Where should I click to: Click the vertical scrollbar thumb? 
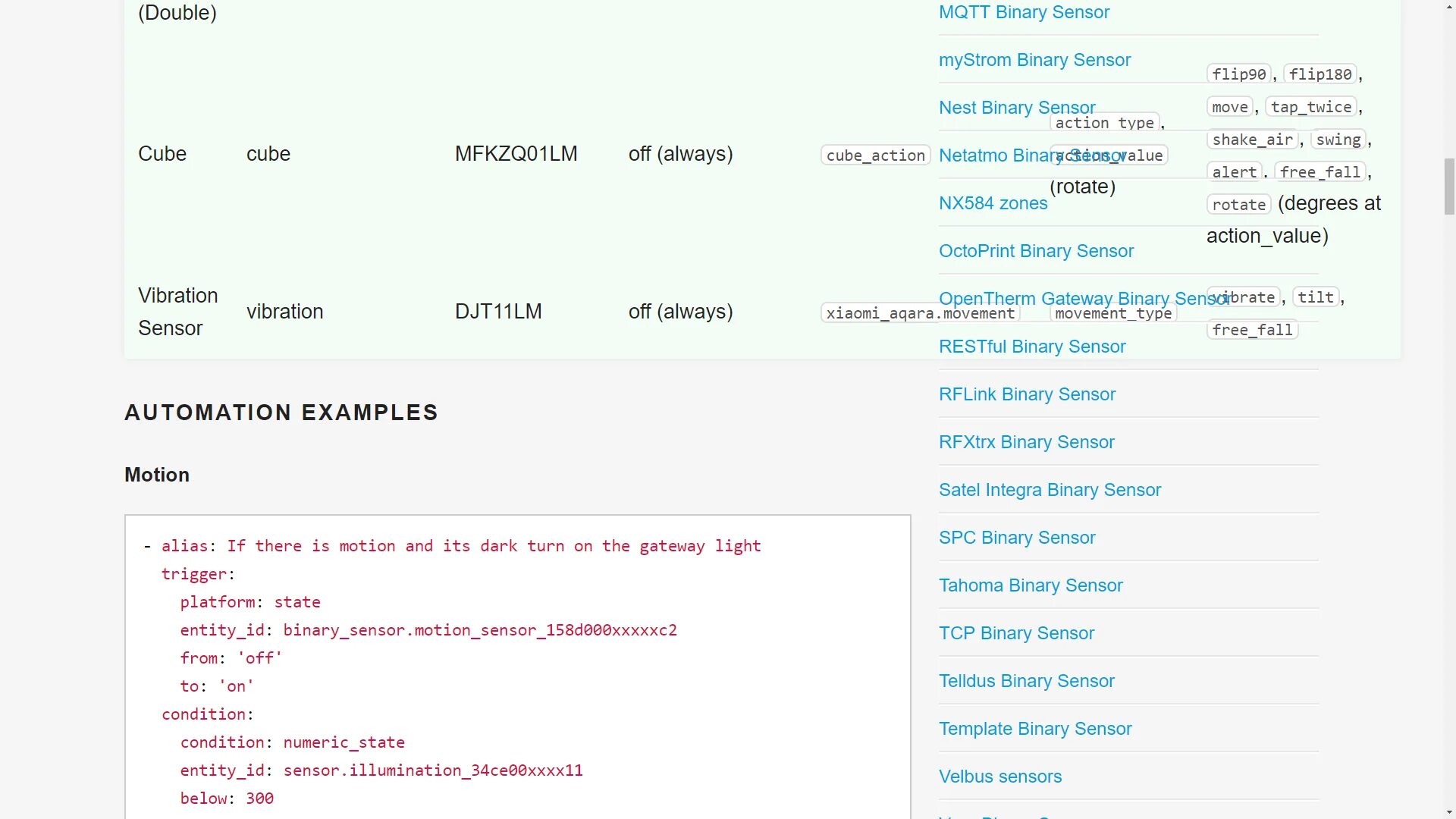1448,187
